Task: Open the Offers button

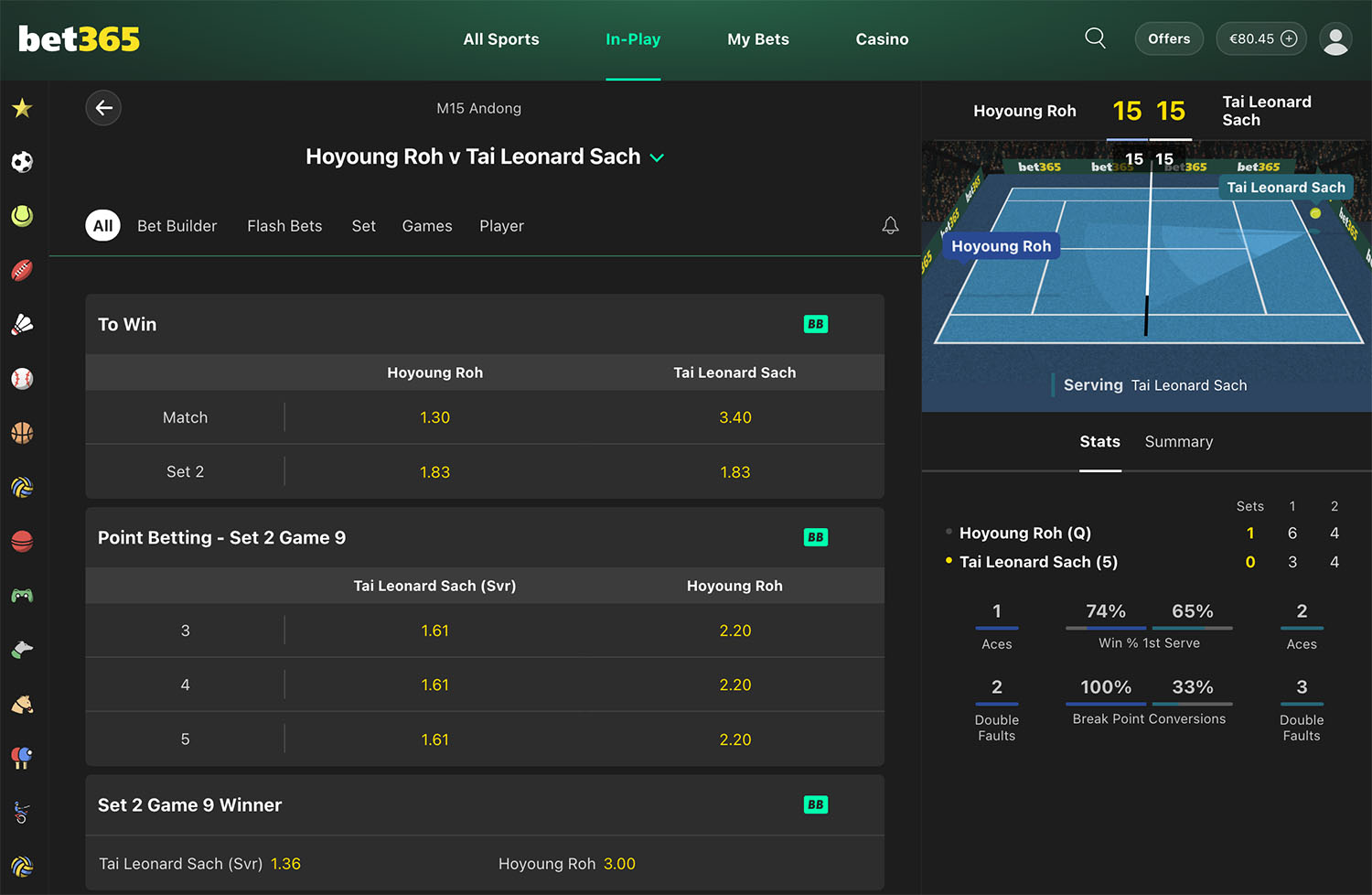Action: (x=1169, y=38)
